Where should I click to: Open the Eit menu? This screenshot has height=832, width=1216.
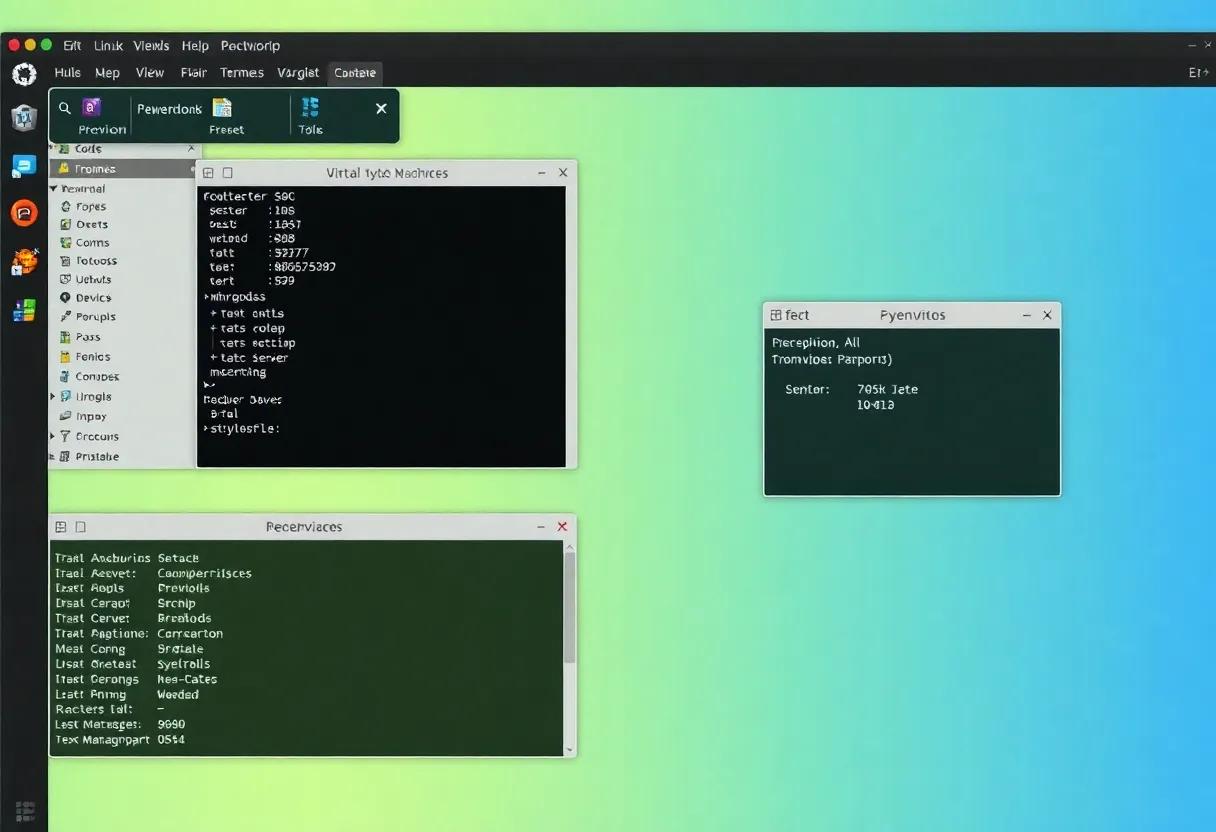72,46
